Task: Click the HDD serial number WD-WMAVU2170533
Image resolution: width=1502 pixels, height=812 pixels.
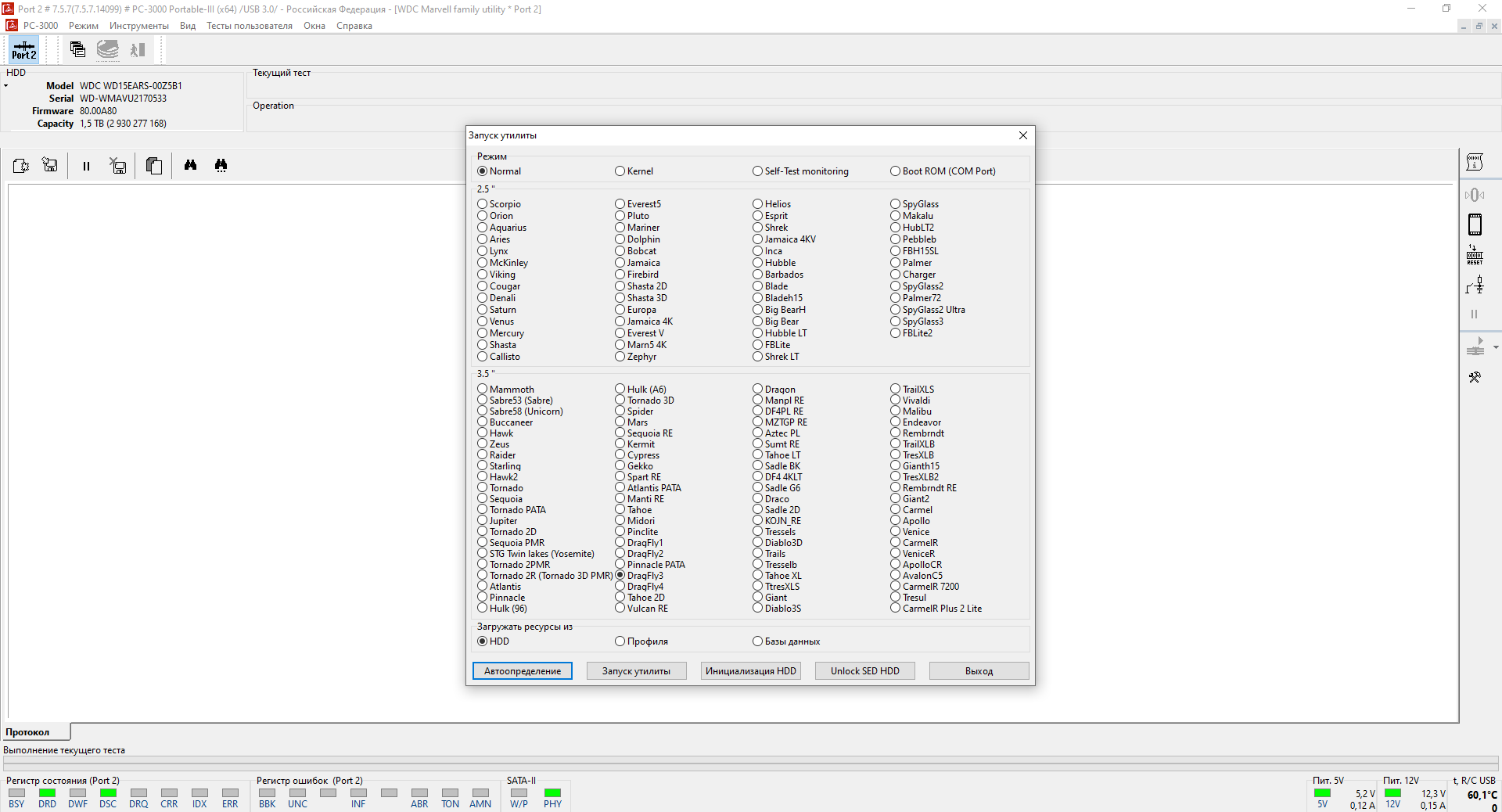Action: [x=123, y=99]
